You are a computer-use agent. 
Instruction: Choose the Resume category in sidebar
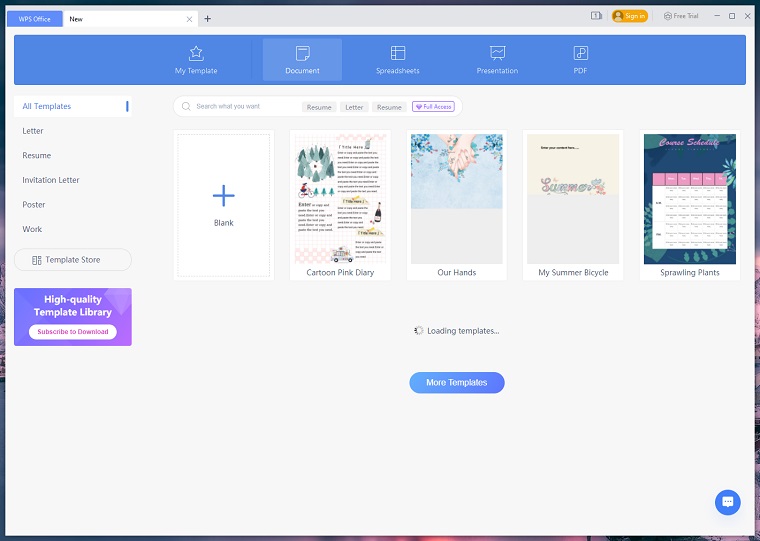(37, 156)
